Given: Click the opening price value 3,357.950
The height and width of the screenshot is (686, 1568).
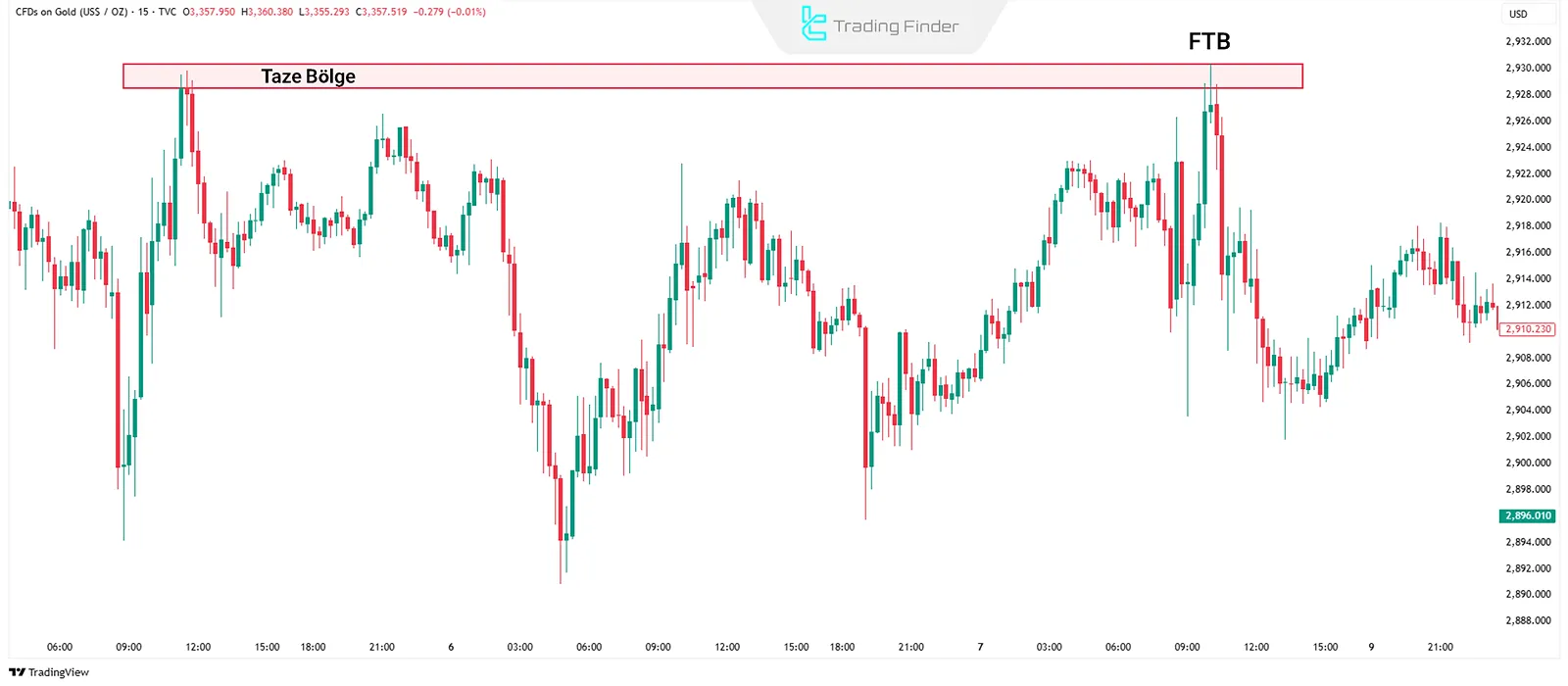Looking at the screenshot, I should (x=212, y=12).
